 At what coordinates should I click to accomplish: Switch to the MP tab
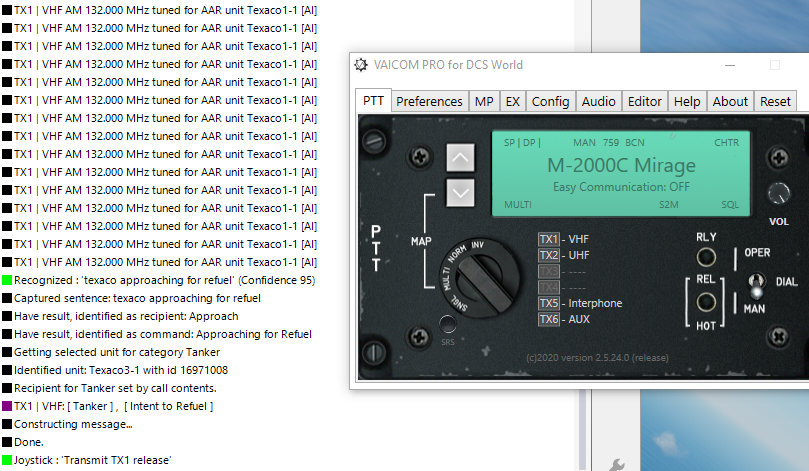coord(484,102)
